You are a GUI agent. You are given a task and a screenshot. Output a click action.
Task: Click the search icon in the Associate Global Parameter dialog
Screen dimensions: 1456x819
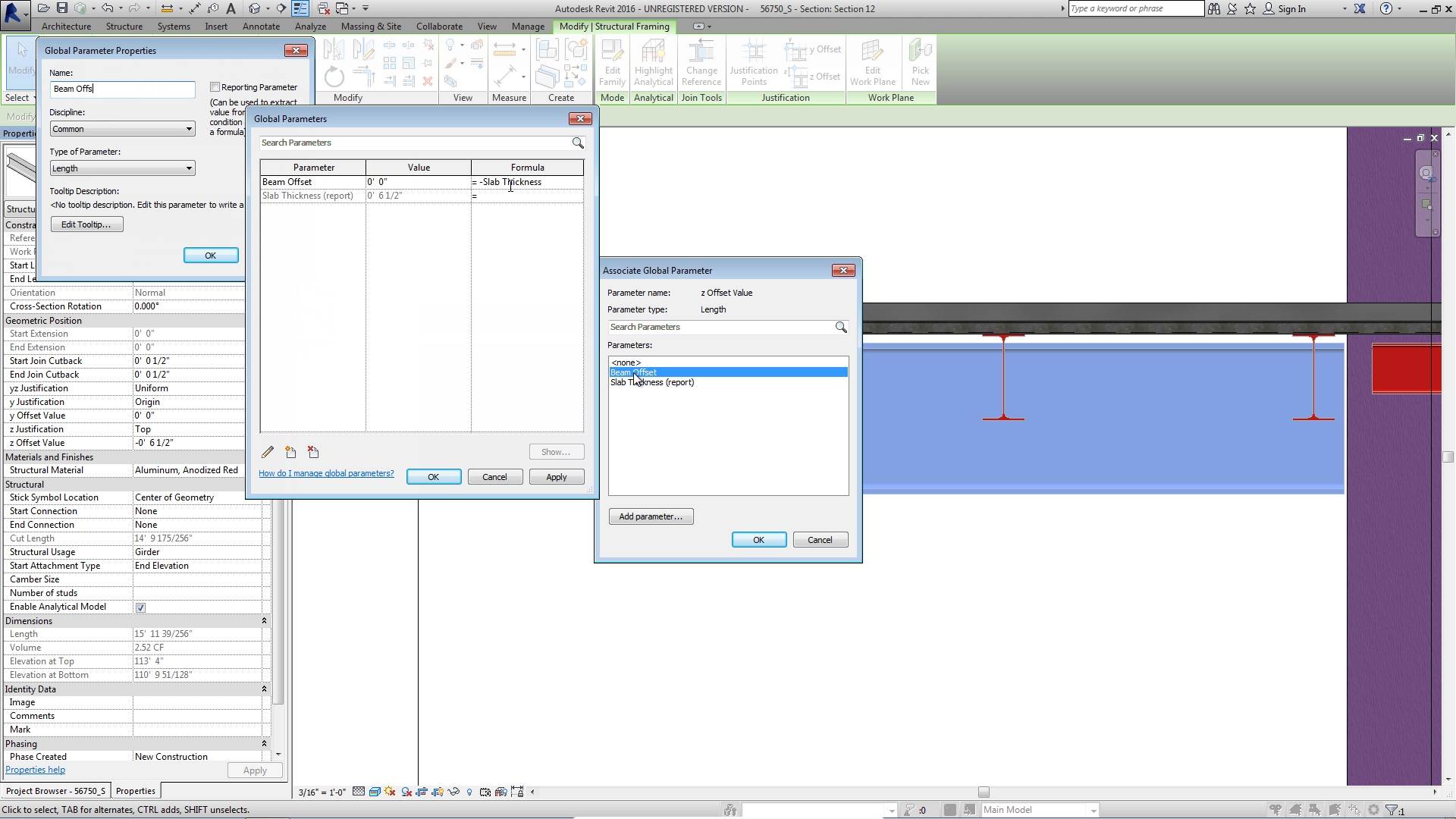841,327
